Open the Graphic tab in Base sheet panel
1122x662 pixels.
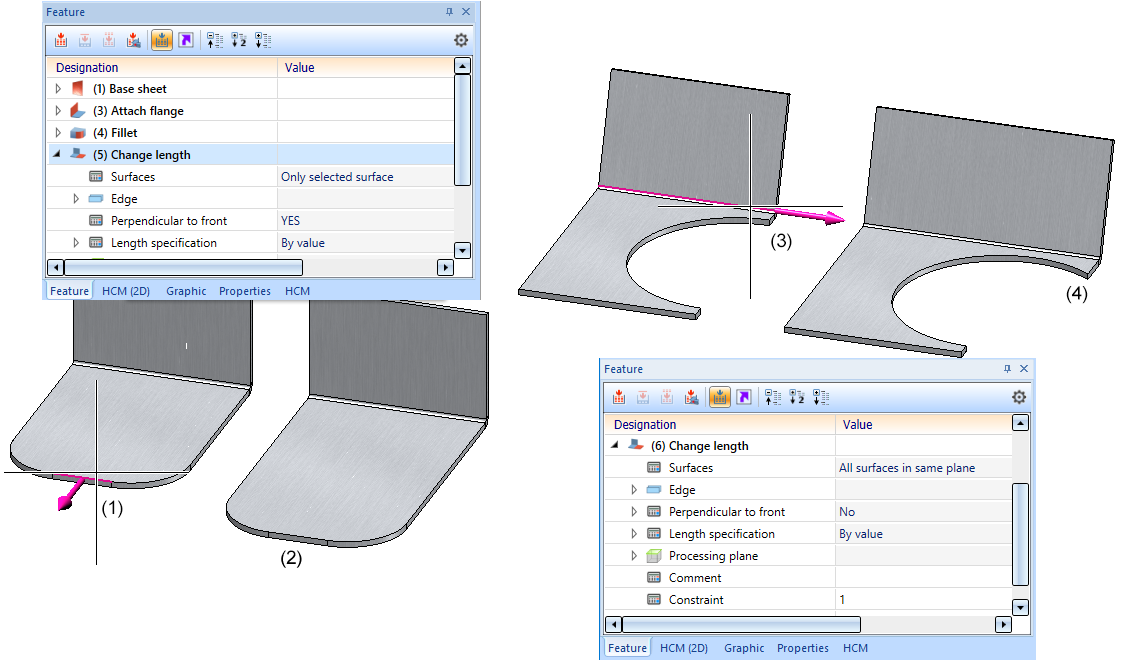click(186, 291)
